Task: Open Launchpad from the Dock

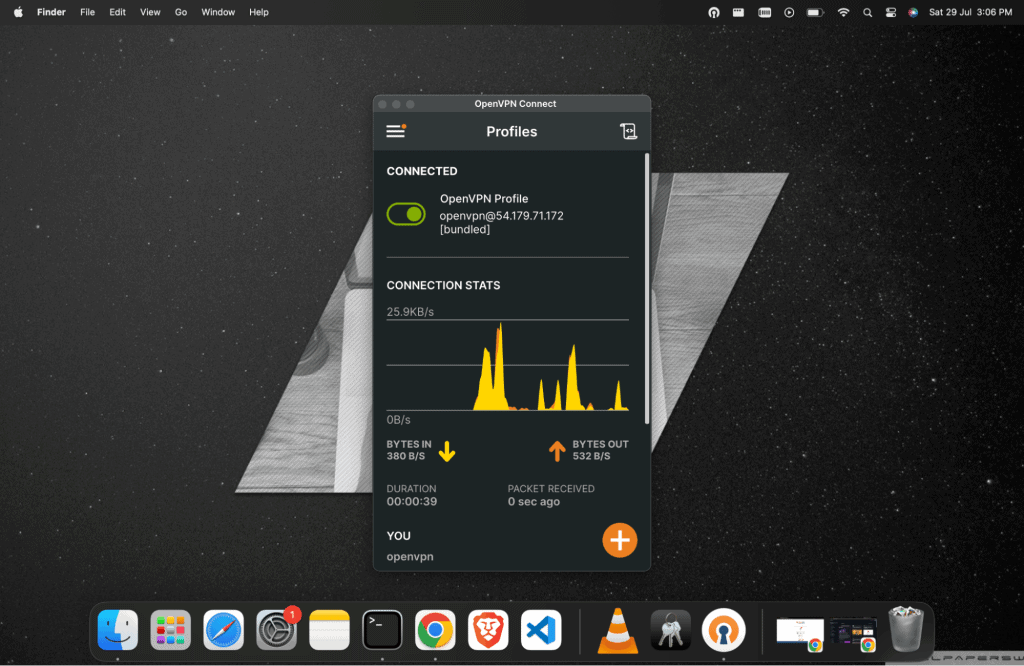Action: (x=170, y=630)
